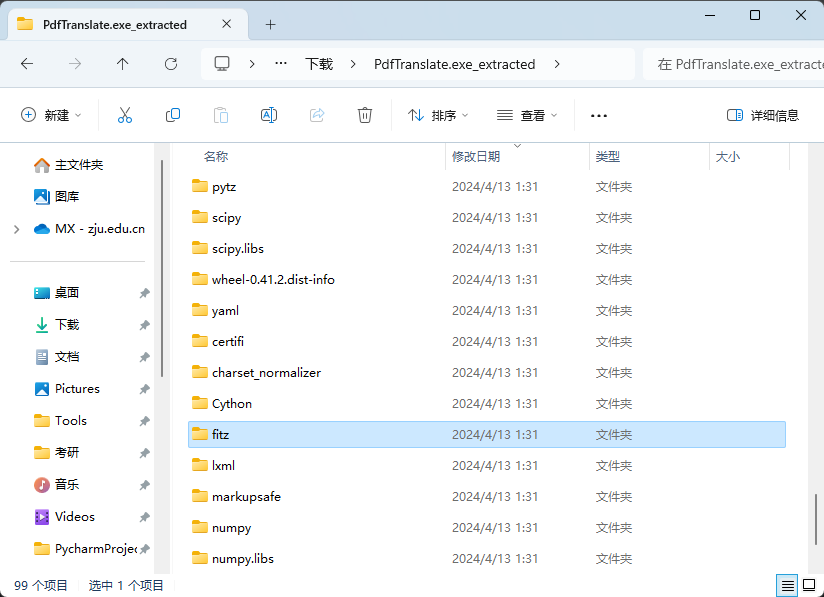Click the Delete trash can icon

tap(365, 115)
